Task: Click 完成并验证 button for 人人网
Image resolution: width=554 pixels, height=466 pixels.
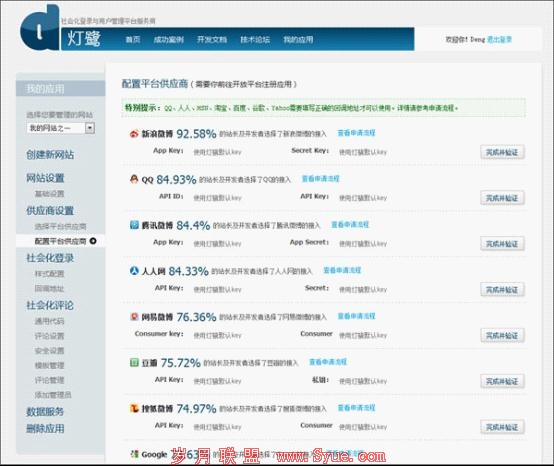Action: click(x=502, y=290)
